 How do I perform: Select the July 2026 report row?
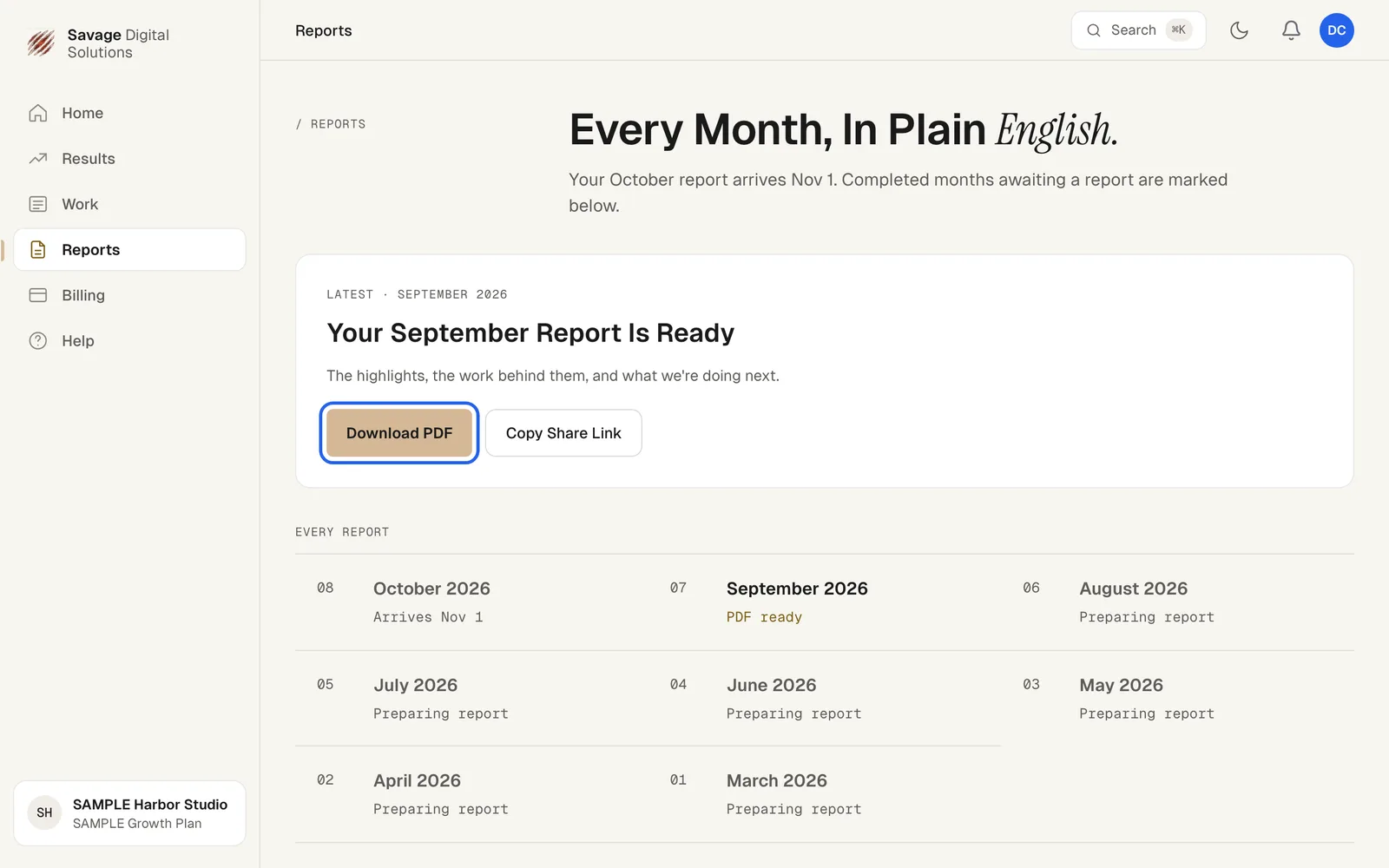pyautogui.click(x=471, y=699)
